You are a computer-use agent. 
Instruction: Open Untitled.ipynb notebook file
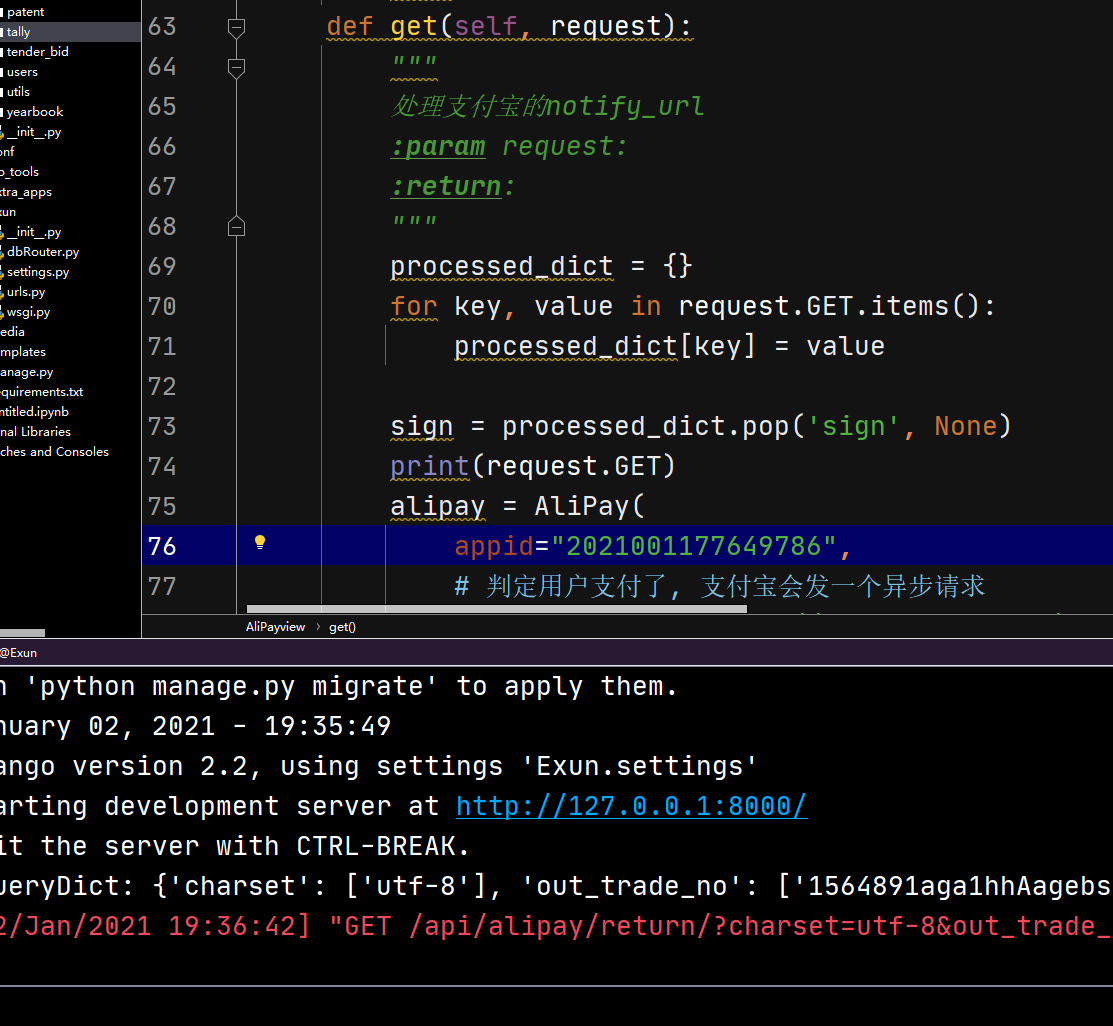coord(35,411)
